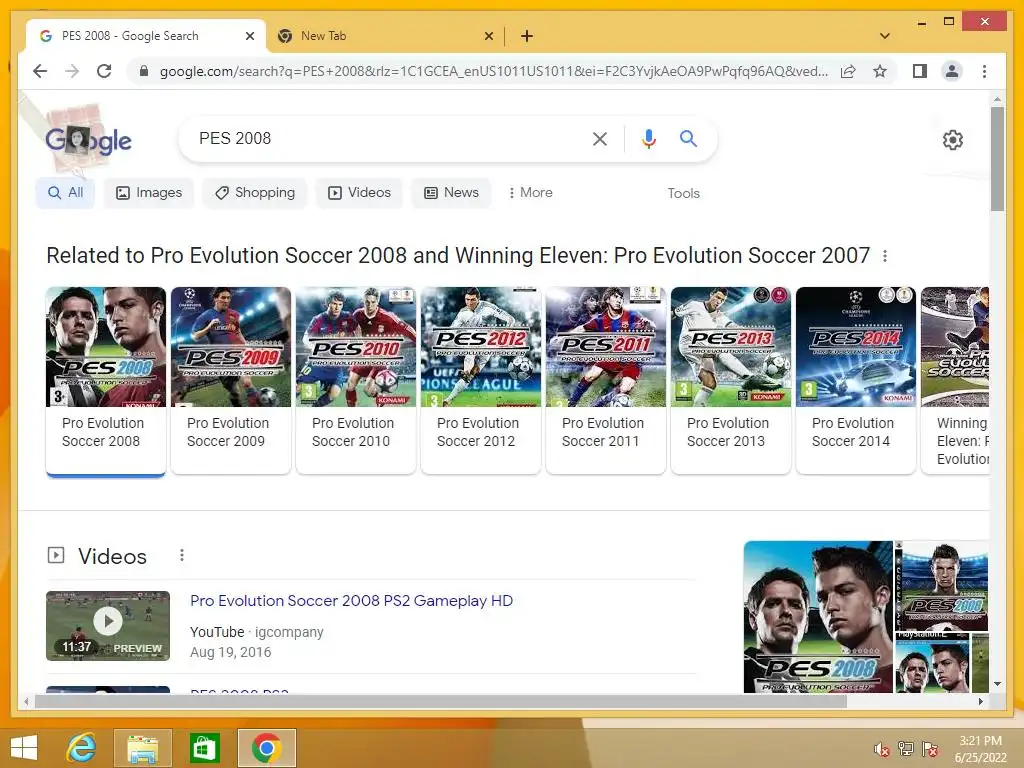1024x768 pixels.
Task: Open Windows Store from taskbar
Action: [x=204, y=748]
